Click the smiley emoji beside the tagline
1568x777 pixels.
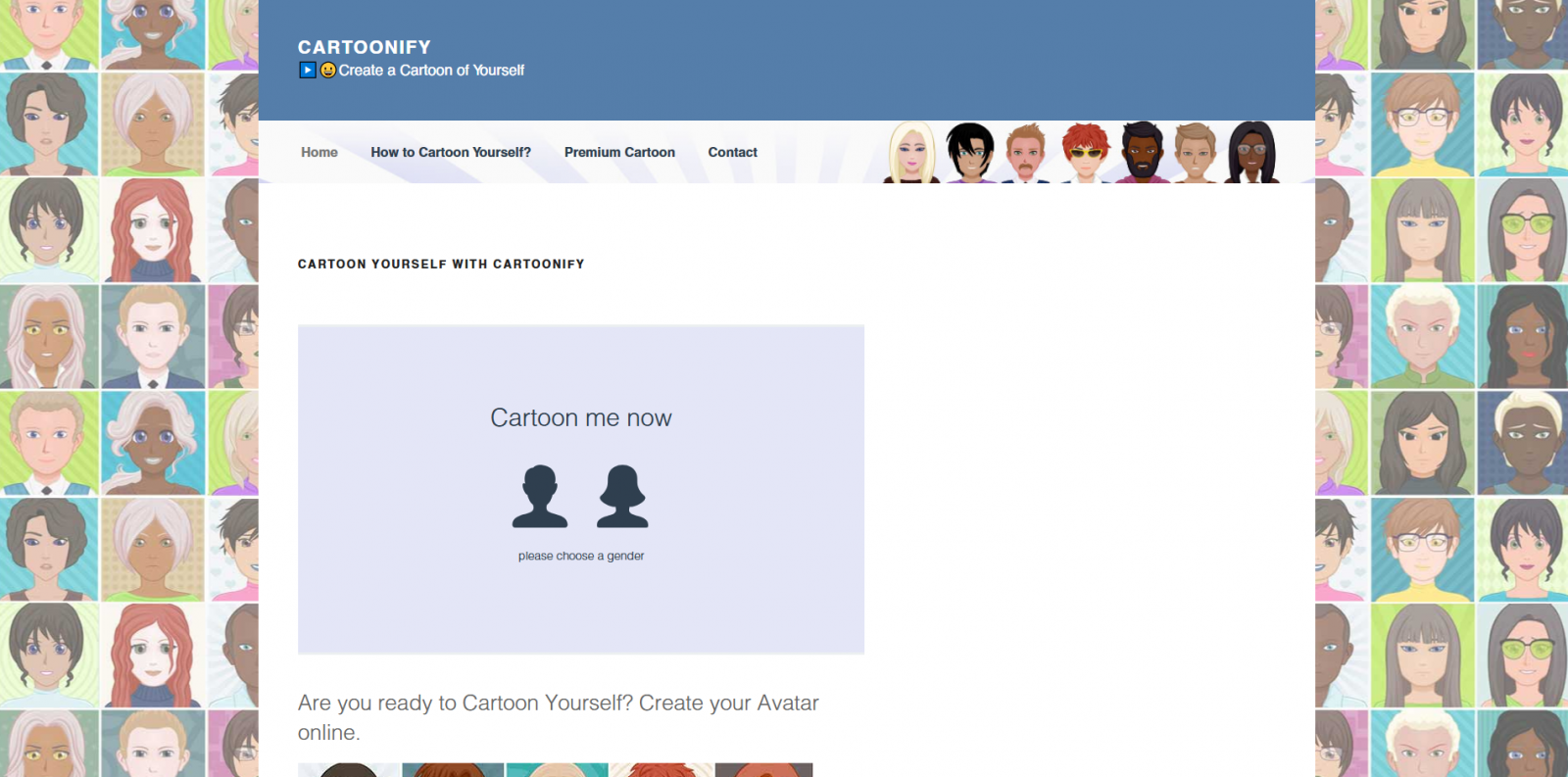(x=328, y=71)
